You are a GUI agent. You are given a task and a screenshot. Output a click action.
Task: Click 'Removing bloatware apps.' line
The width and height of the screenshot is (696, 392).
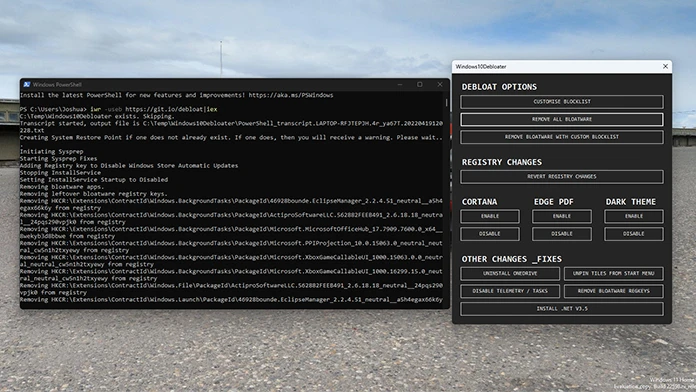tap(62, 187)
